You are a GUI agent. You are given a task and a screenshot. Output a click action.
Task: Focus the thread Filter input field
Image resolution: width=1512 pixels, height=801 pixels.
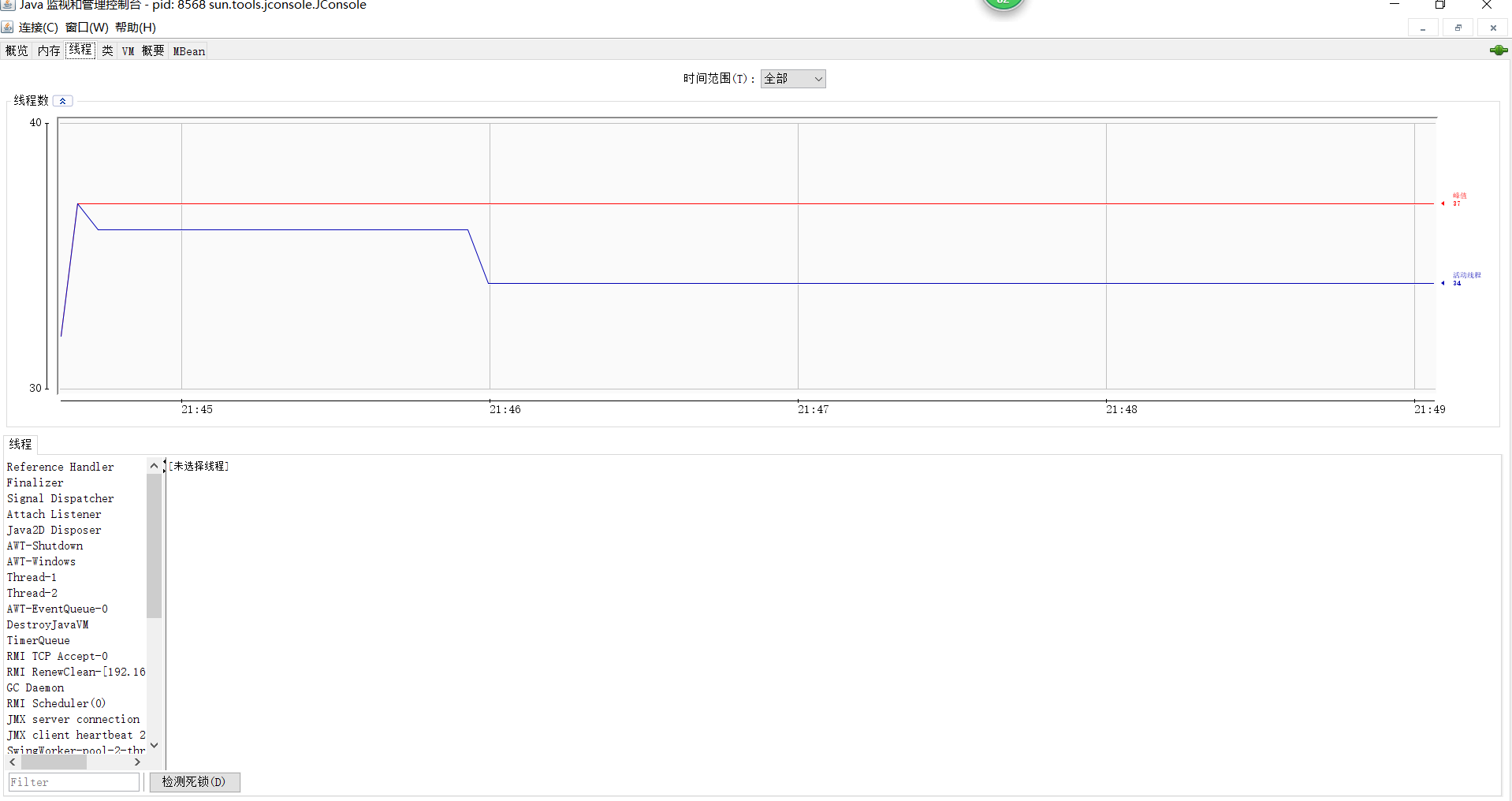coord(74,782)
